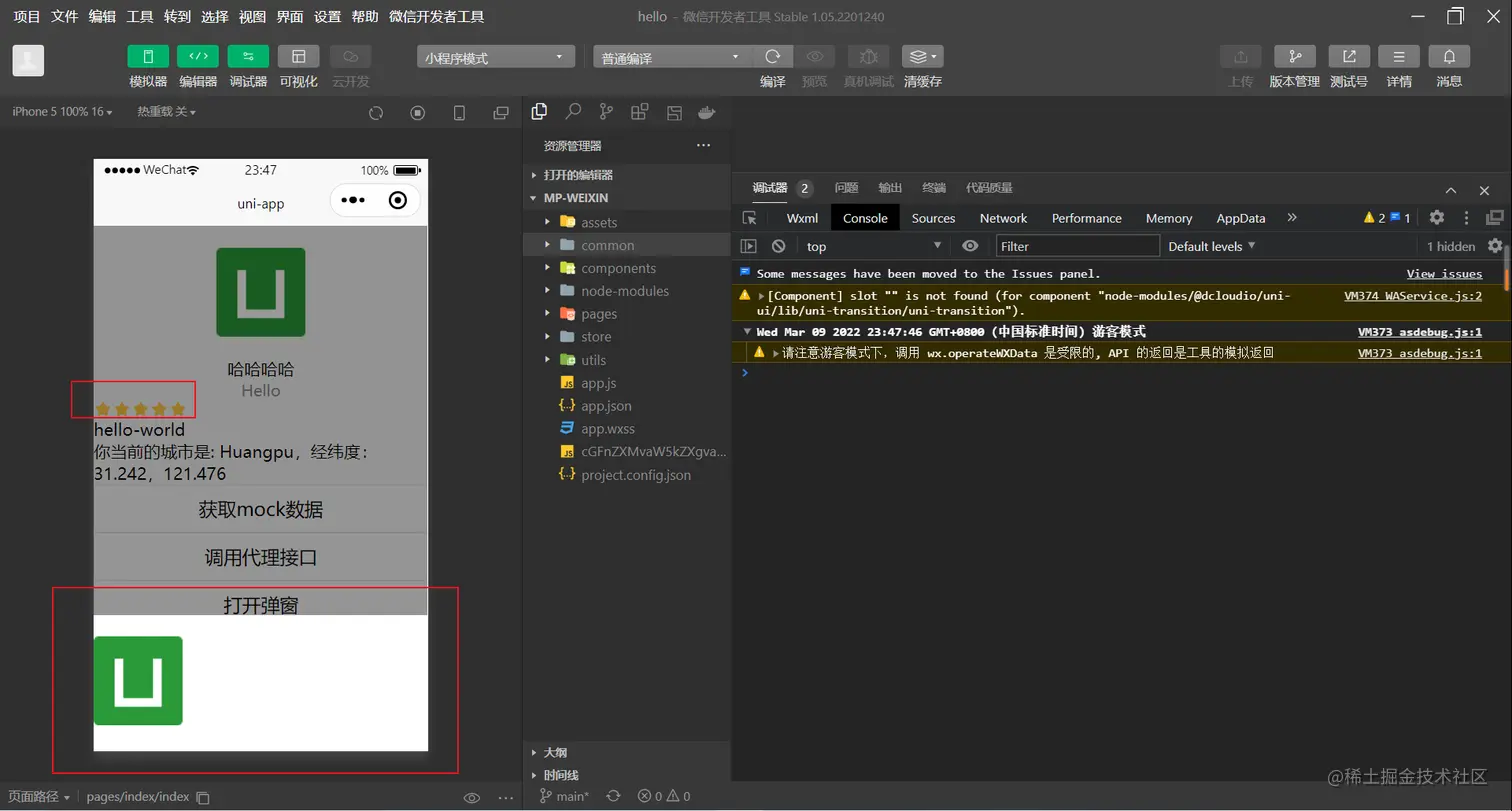Open the 普通编译 compile mode dropdown
This screenshot has height=811, width=1512.
click(x=673, y=57)
